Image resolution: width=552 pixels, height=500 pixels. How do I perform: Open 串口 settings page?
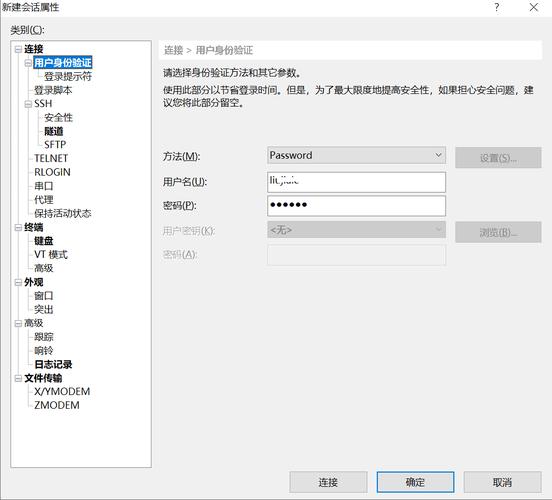[x=44, y=186]
